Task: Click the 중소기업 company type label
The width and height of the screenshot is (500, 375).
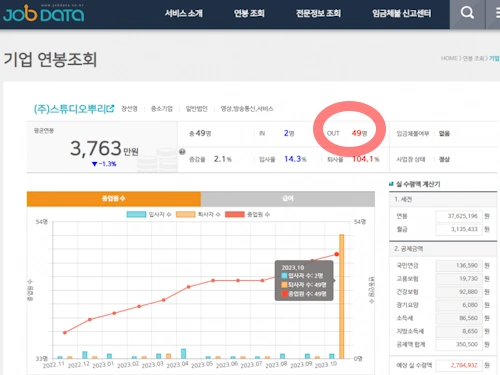Action: coord(162,109)
